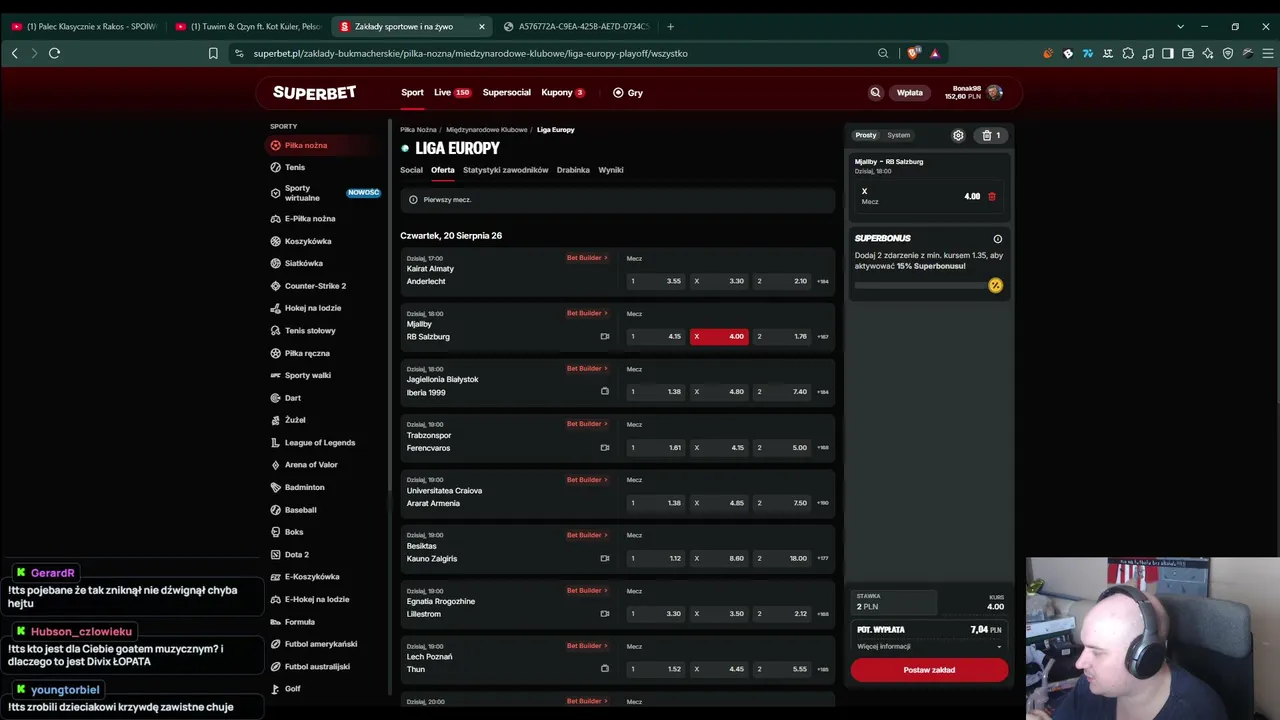Click the Wpłata deposit button
The image size is (1280, 720).
[x=910, y=92]
